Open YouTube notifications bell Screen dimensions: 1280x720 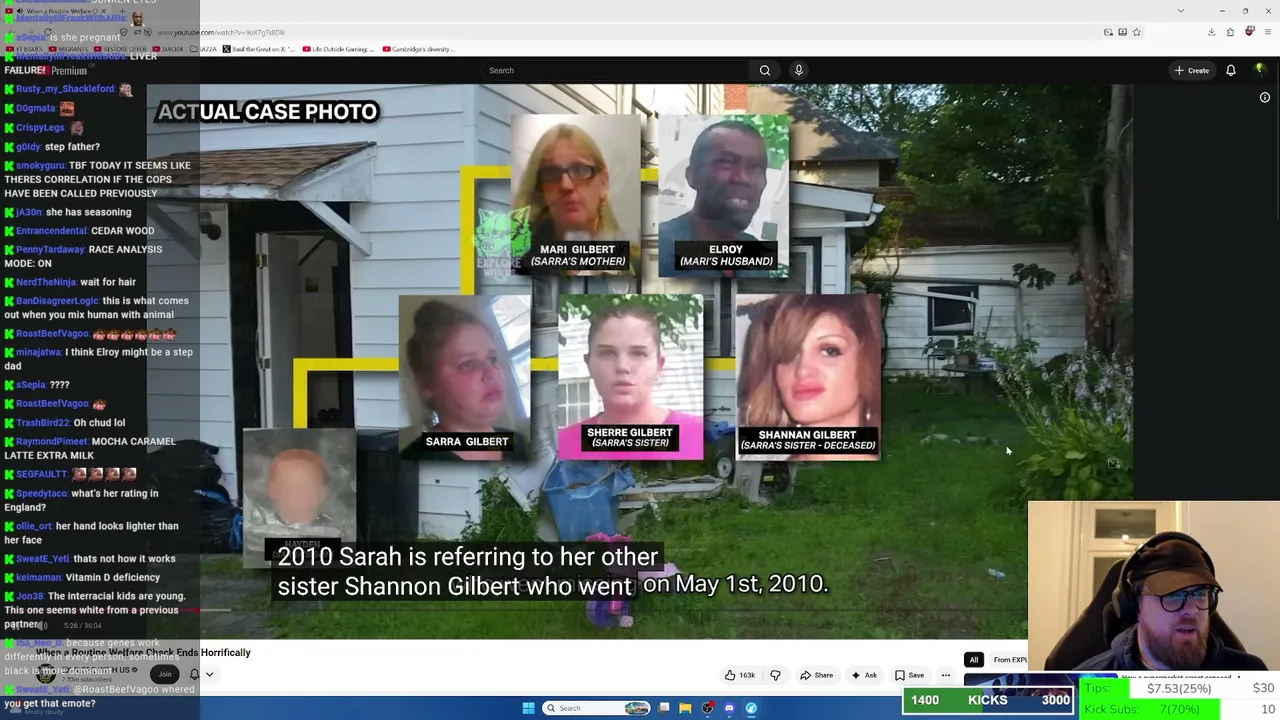[x=1231, y=70]
